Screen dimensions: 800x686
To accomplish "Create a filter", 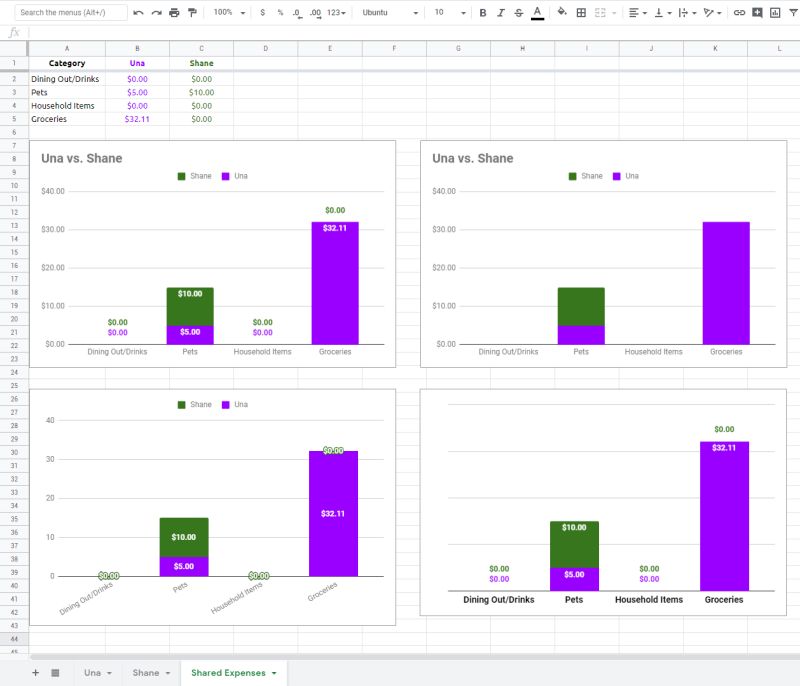I will (794, 12).
